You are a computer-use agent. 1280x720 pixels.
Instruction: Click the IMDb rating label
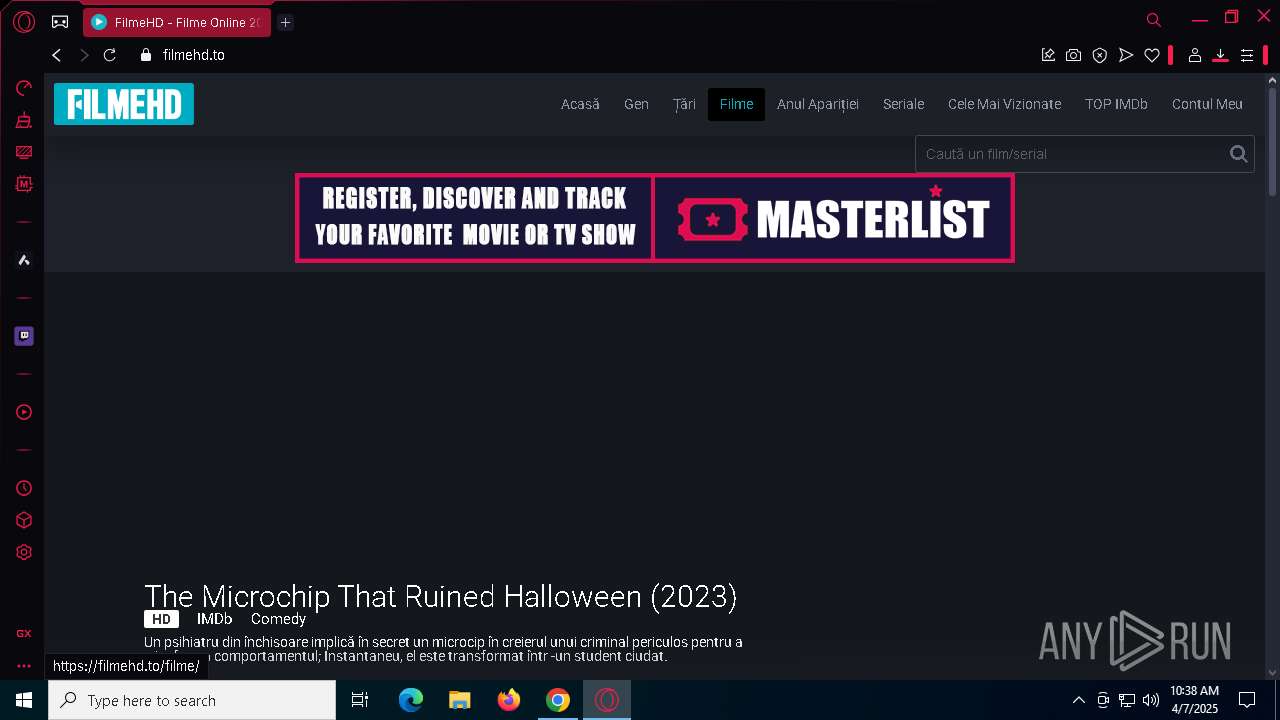214,619
